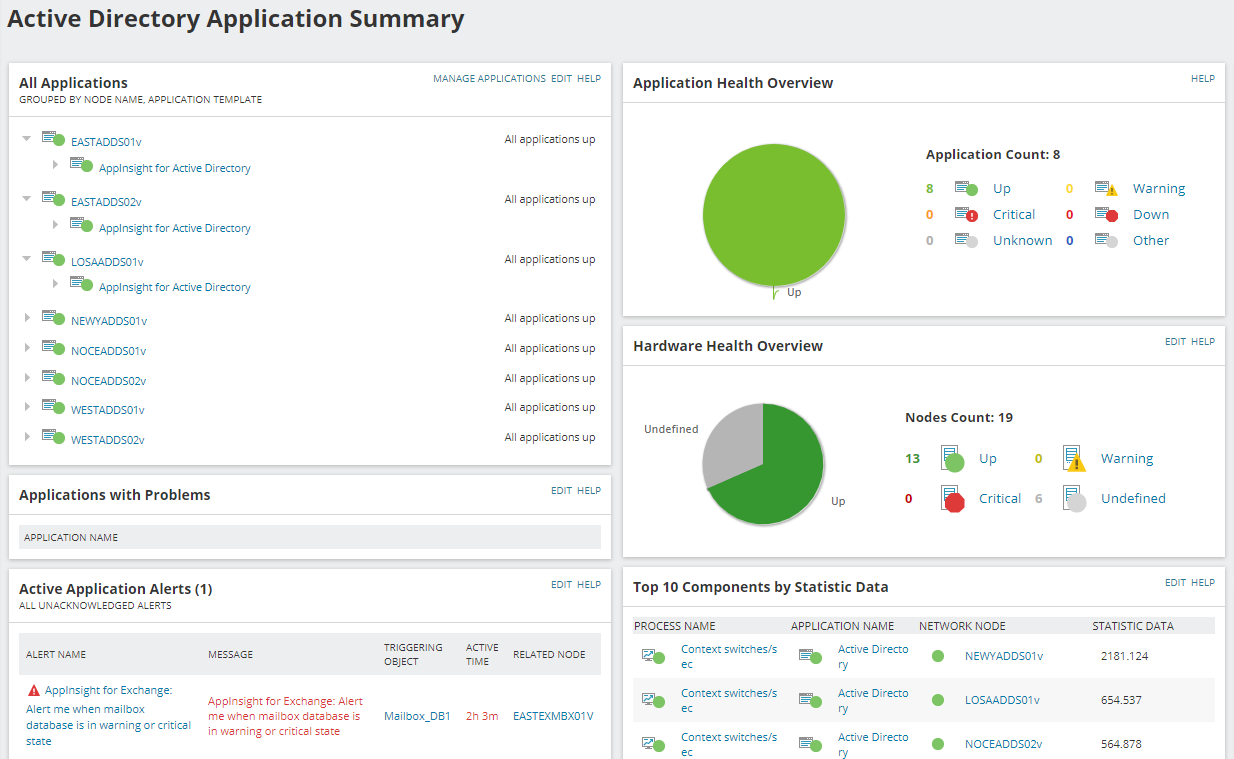The width and height of the screenshot is (1234, 759).
Task: Click the WESTADDS02v node status icon
Action: click(x=53, y=437)
